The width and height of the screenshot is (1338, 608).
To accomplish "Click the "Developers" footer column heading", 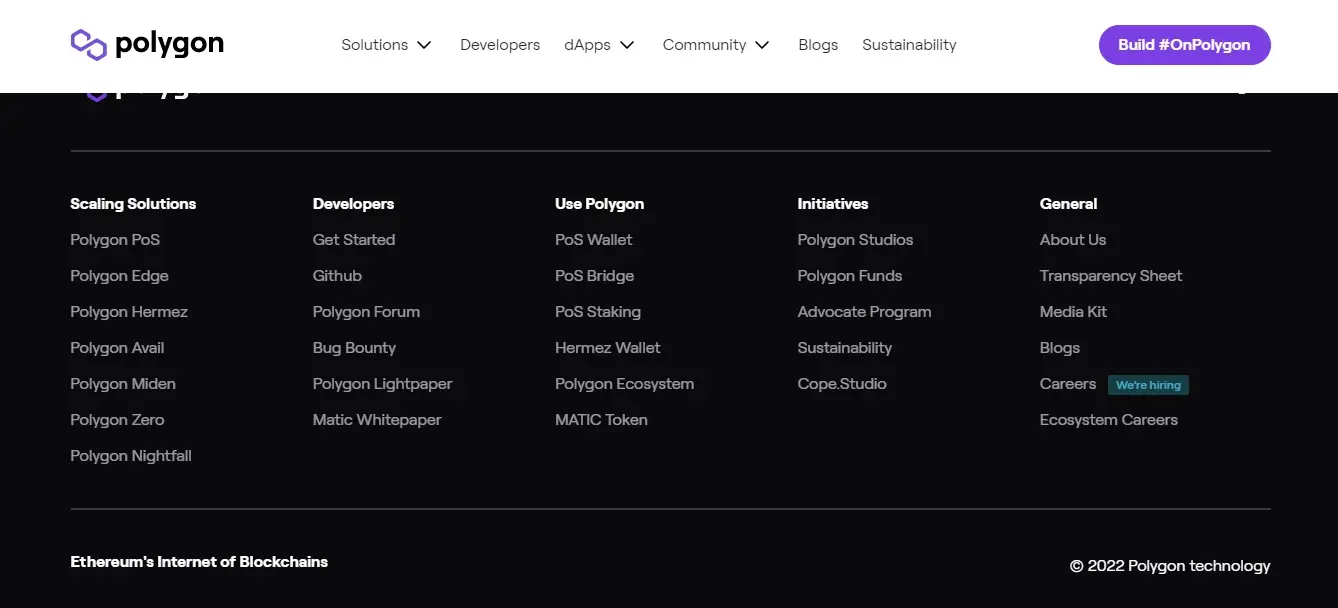I will 353,204.
